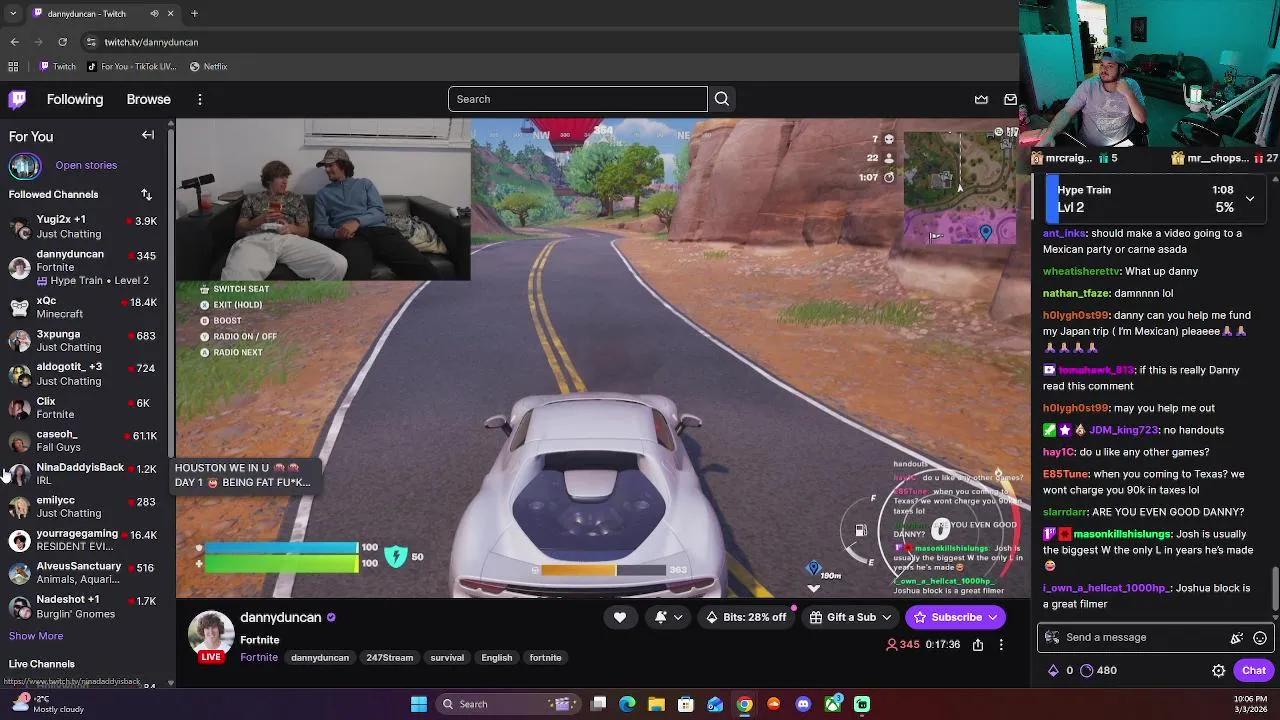1280x720 pixels.
Task: Open the Microsoft Store taskbar icon
Action: point(686,704)
